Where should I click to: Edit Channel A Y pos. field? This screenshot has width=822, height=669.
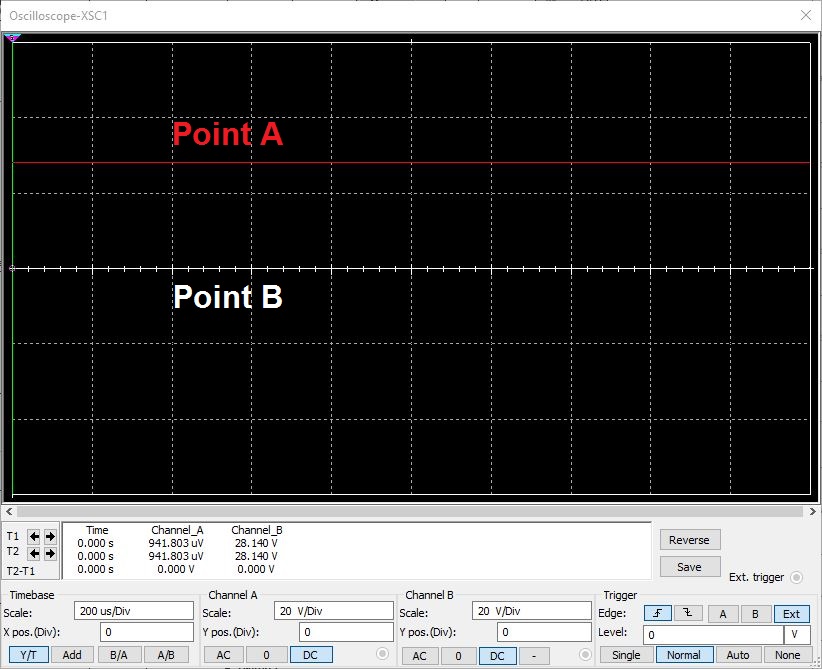[x=346, y=632]
